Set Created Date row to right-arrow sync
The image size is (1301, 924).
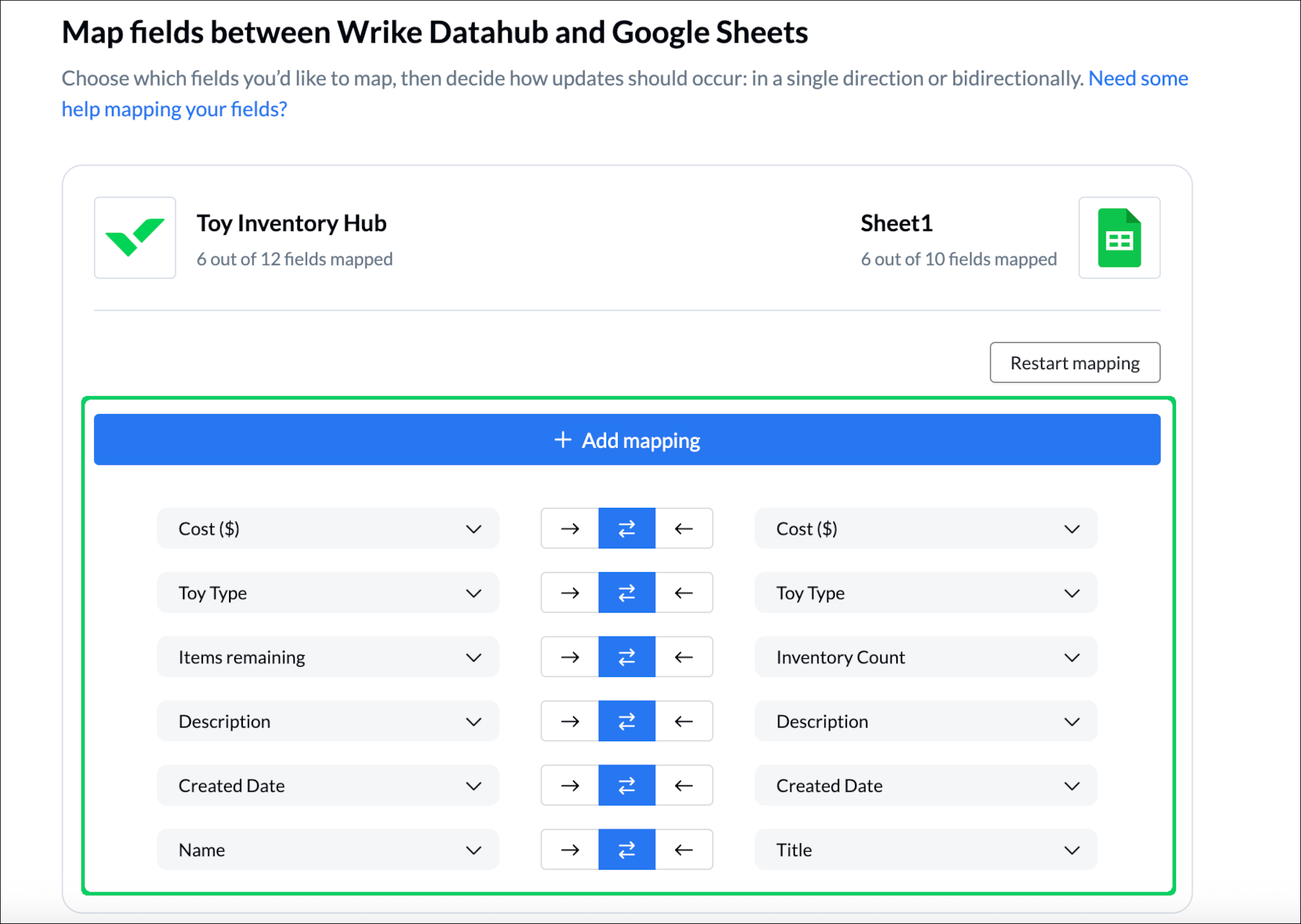point(570,786)
